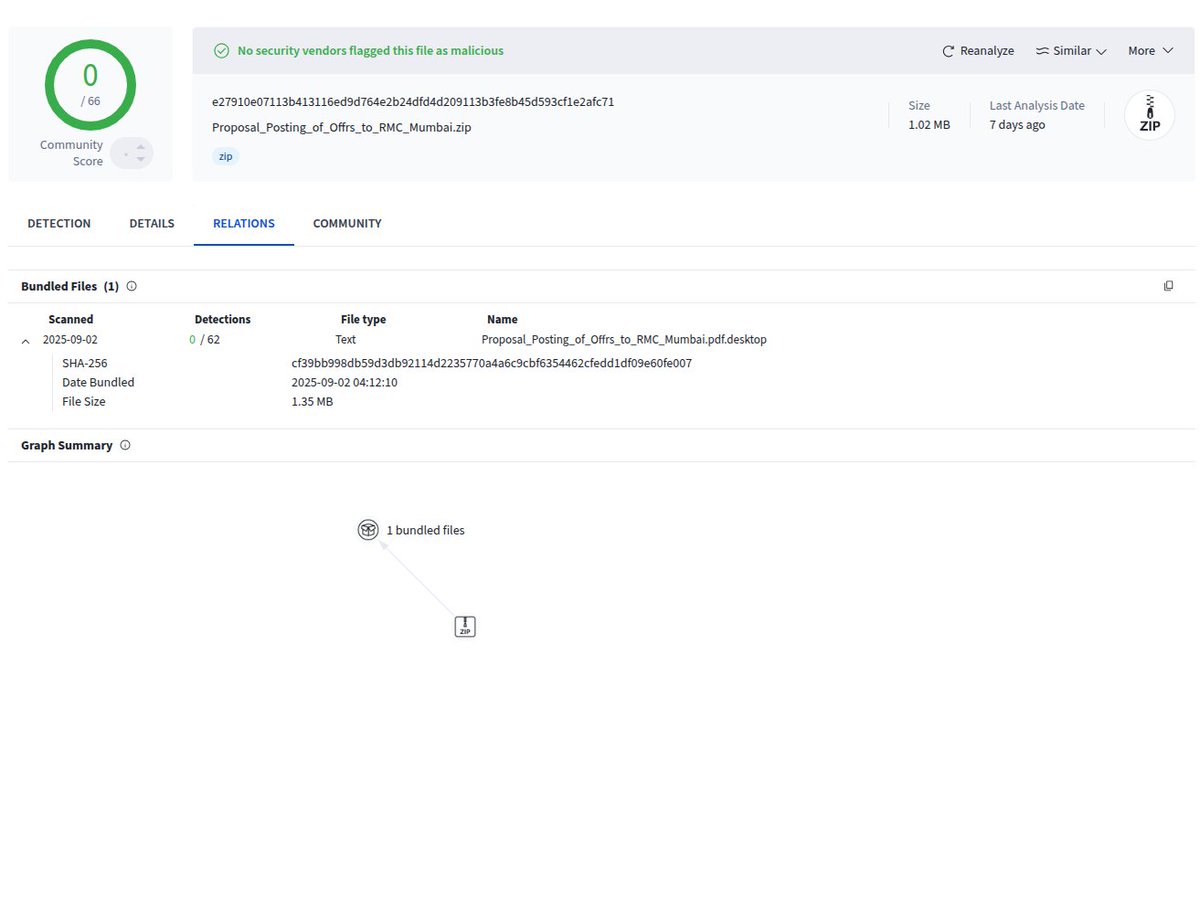Click the Text file type cell
The height and width of the screenshot is (899, 1200).
pos(345,340)
